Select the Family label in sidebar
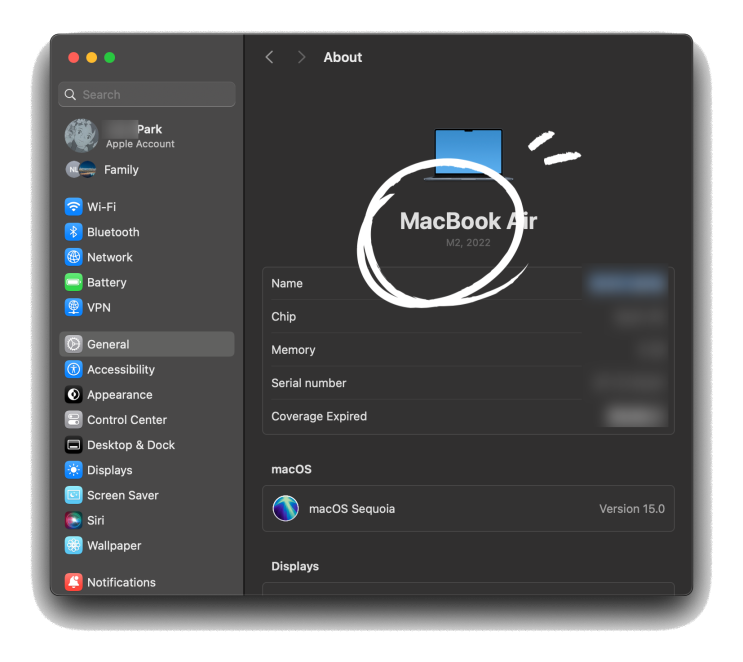 (x=121, y=170)
